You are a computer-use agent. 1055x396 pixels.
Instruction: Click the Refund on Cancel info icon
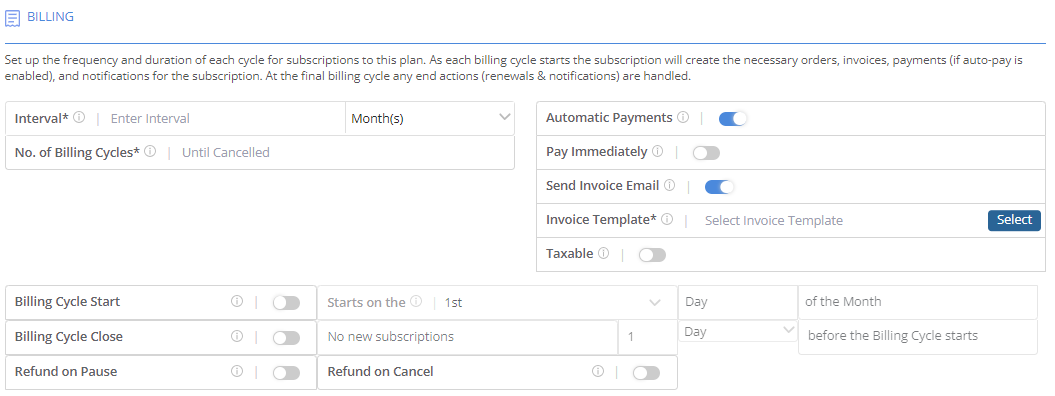597,371
